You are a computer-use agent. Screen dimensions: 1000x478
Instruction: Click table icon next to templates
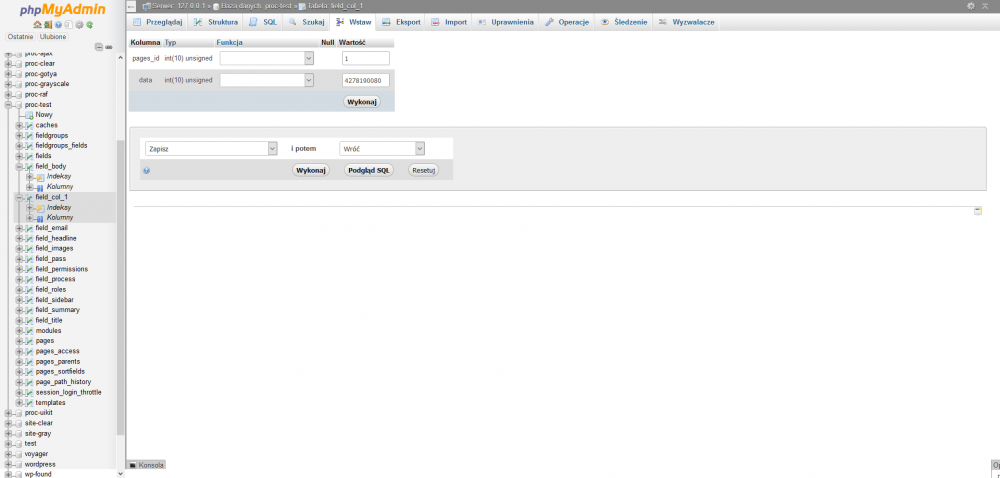[x=29, y=403]
